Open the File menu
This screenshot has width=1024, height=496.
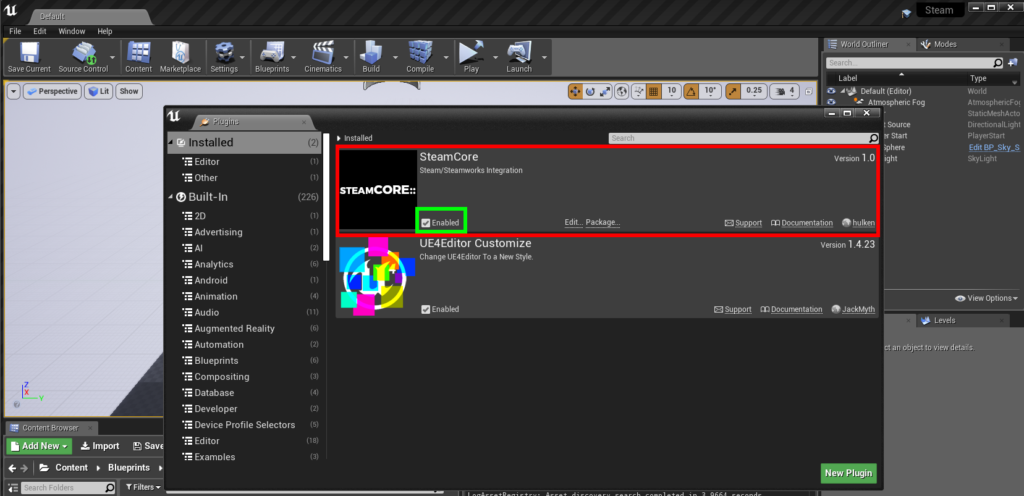(15, 31)
